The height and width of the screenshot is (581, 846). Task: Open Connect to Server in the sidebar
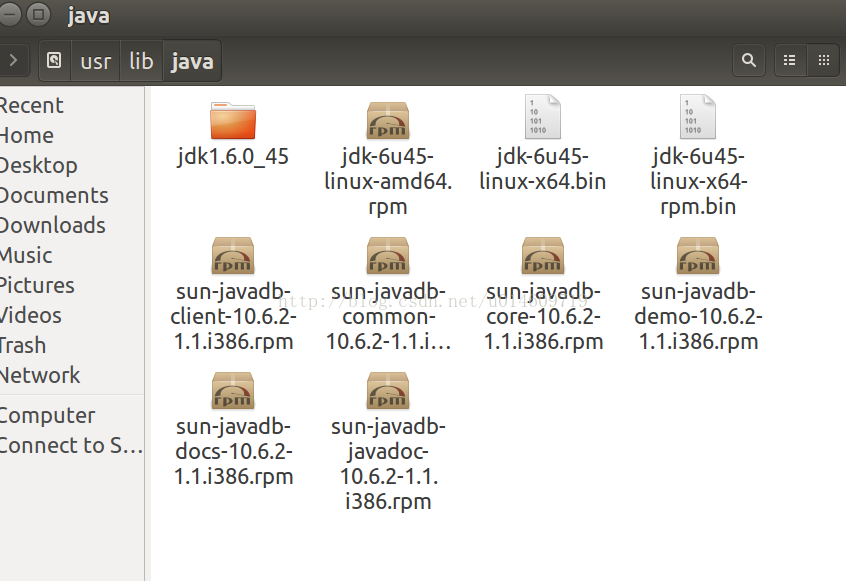click(x=72, y=446)
